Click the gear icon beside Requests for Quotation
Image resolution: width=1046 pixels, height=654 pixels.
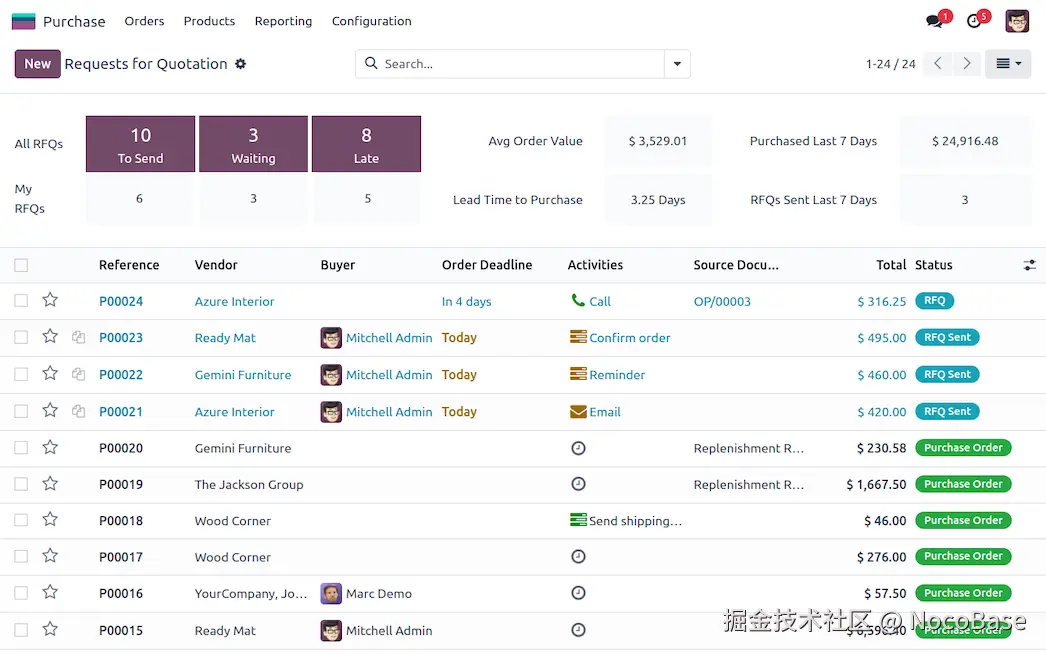tap(240, 63)
